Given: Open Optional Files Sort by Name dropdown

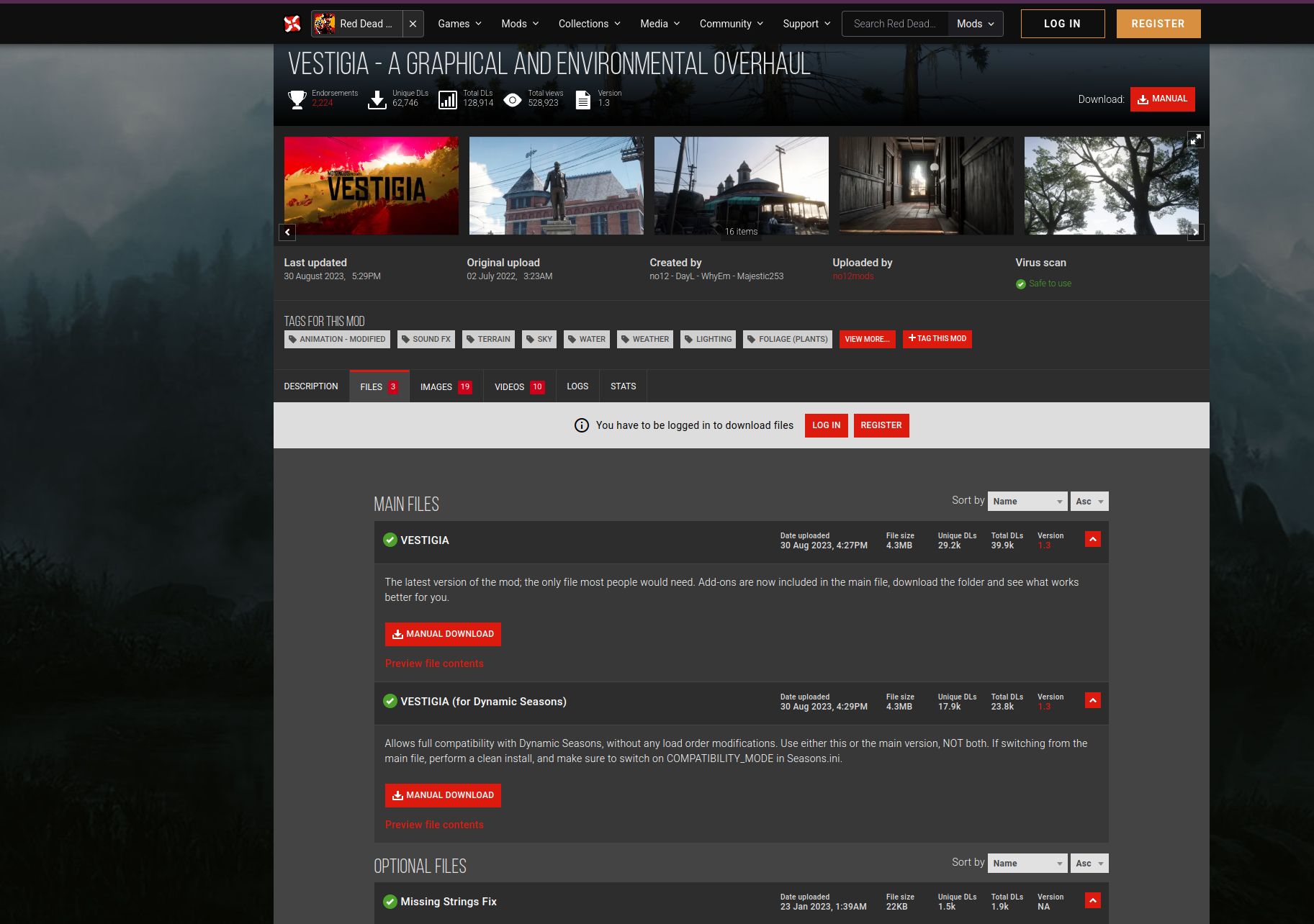Looking at the screenshot, I should pyautogui.click(x=1027, y=864).
